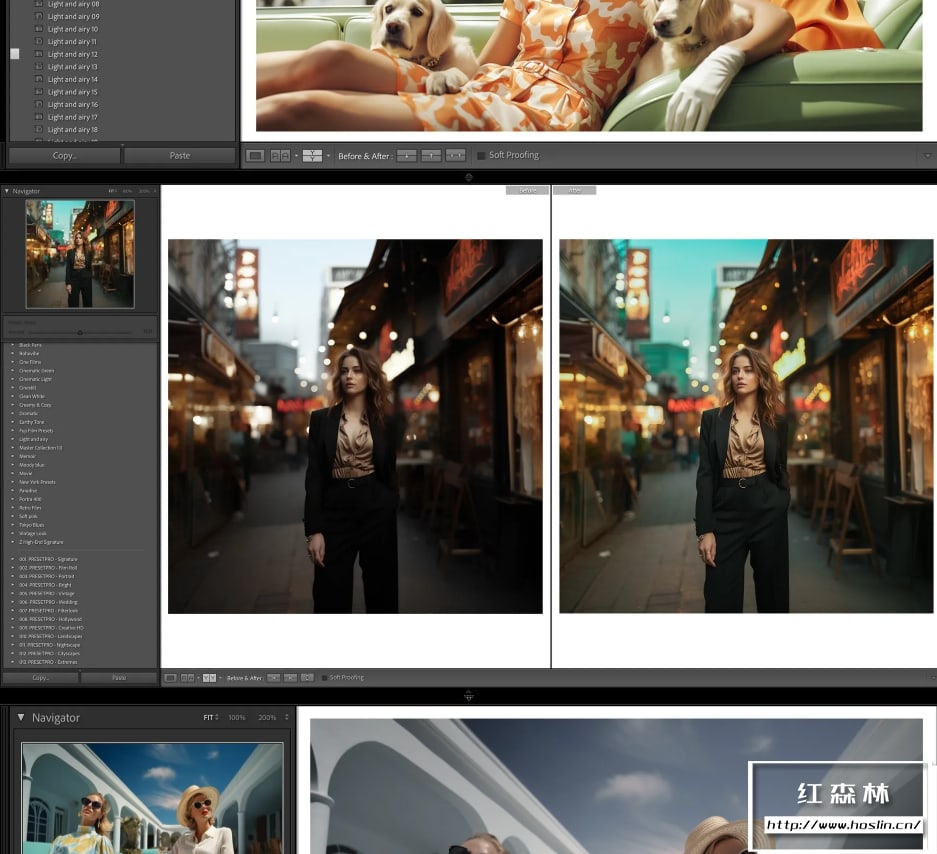Select Loupe view icon in toolbar under street portrait
This screenshot has width=937, height=854.
coord(170,678)
